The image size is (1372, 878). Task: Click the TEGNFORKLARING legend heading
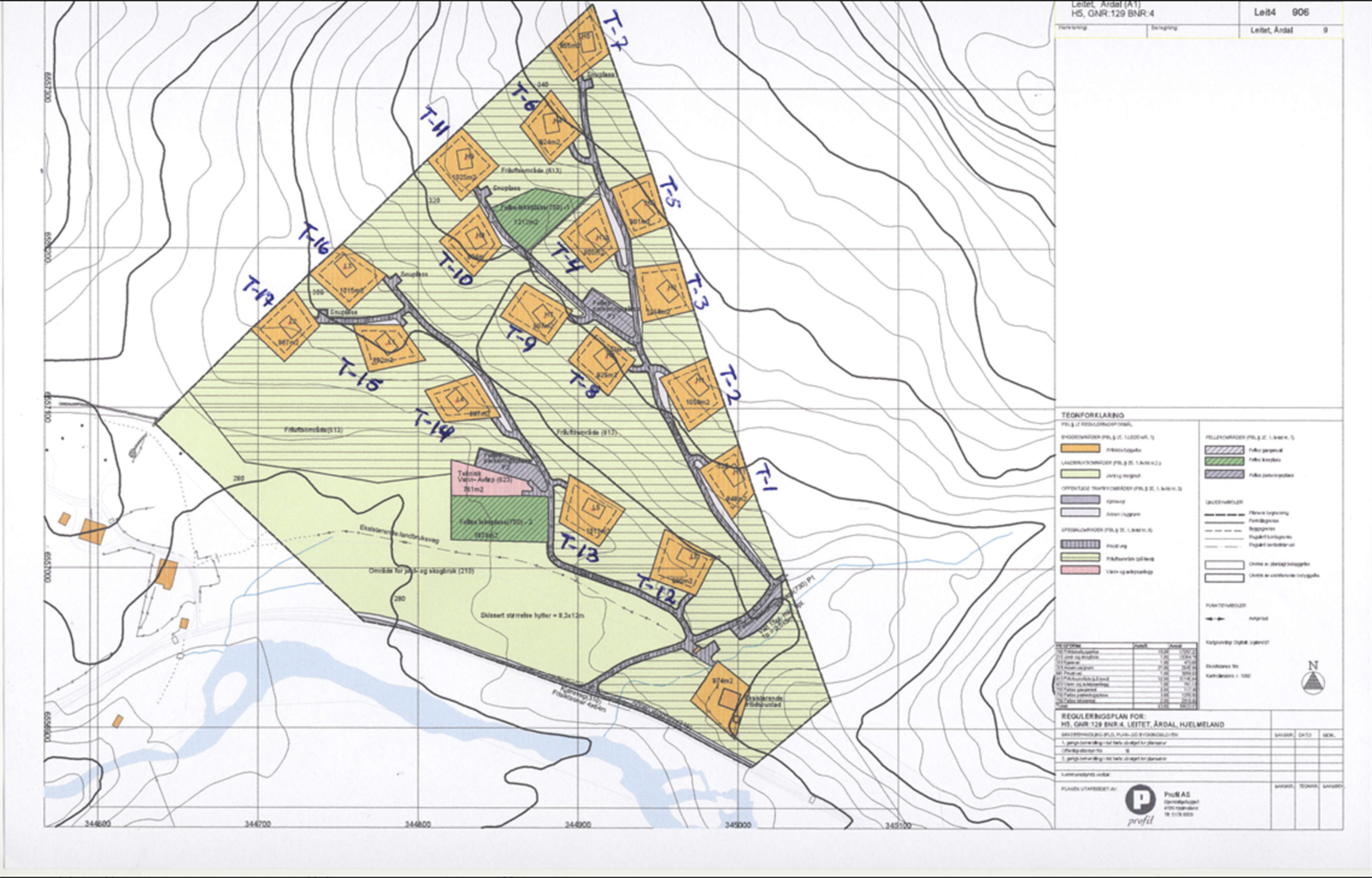(x=1092, y=416)
